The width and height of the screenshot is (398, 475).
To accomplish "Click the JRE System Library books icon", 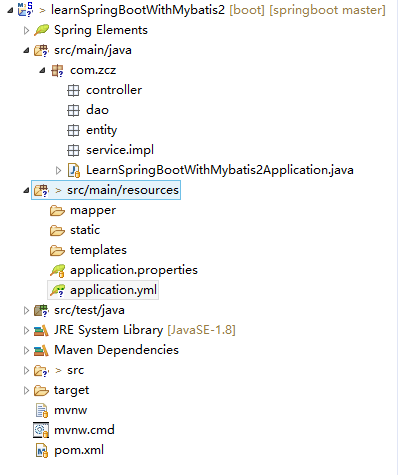I will point(41,331).
